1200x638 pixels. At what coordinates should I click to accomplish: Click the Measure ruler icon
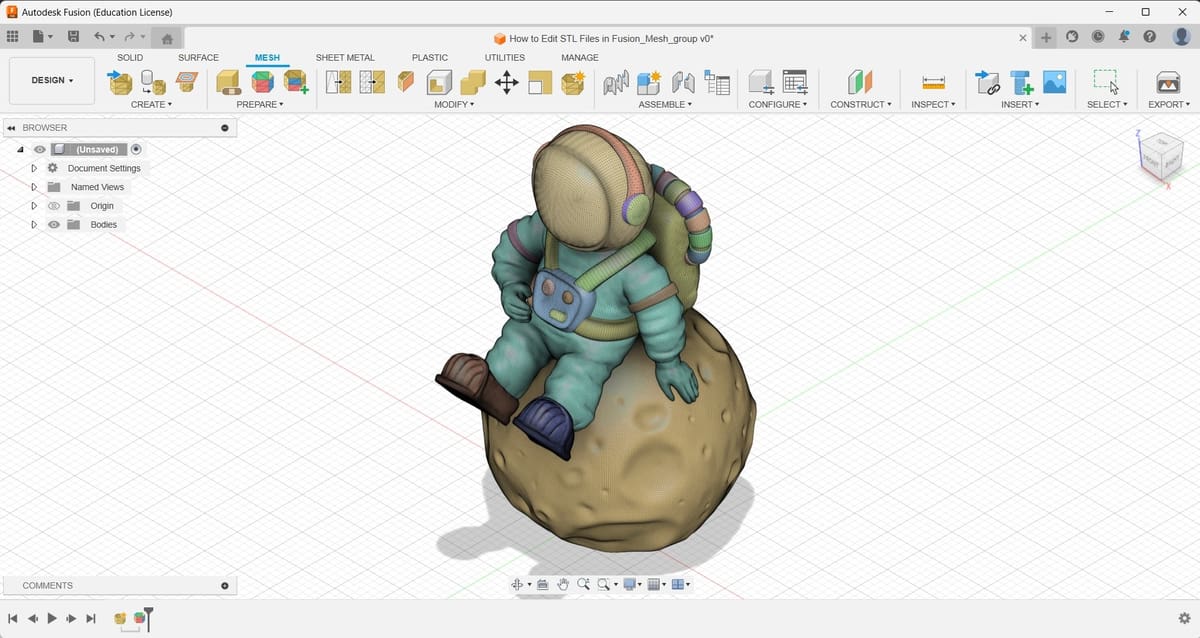coord(933,82)
